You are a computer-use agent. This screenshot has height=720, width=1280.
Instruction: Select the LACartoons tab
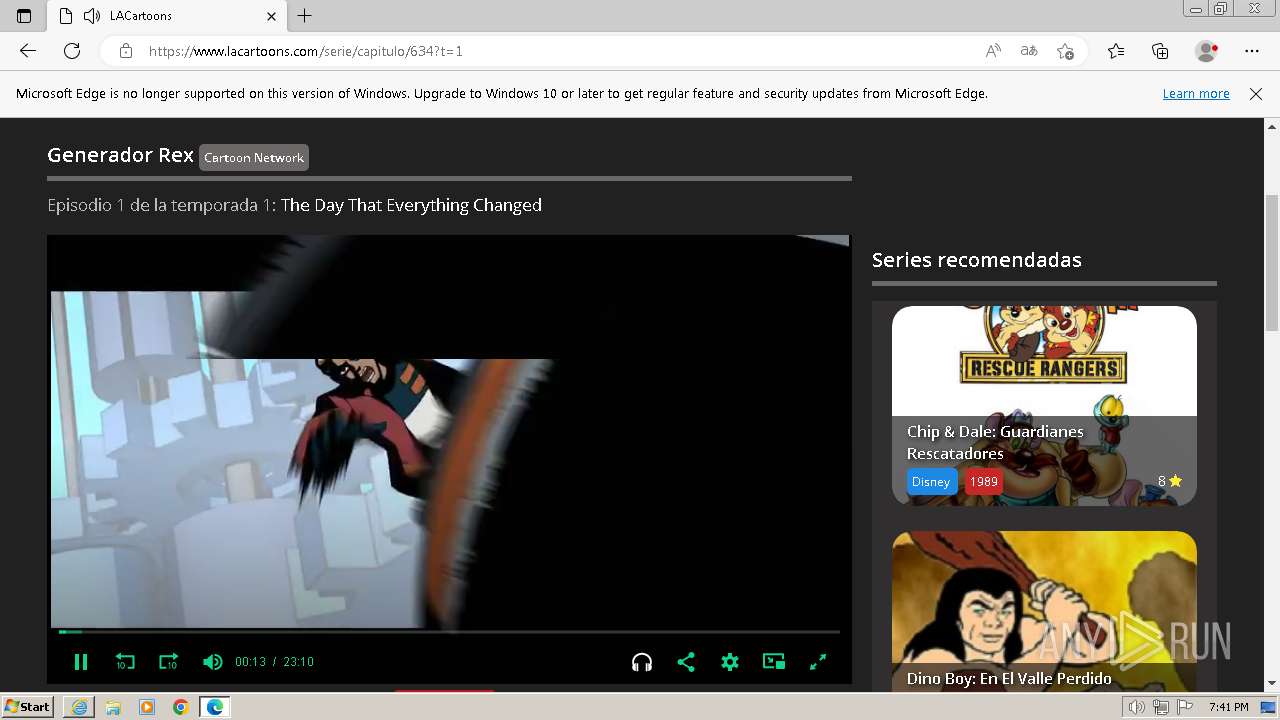tap(167, 16)
